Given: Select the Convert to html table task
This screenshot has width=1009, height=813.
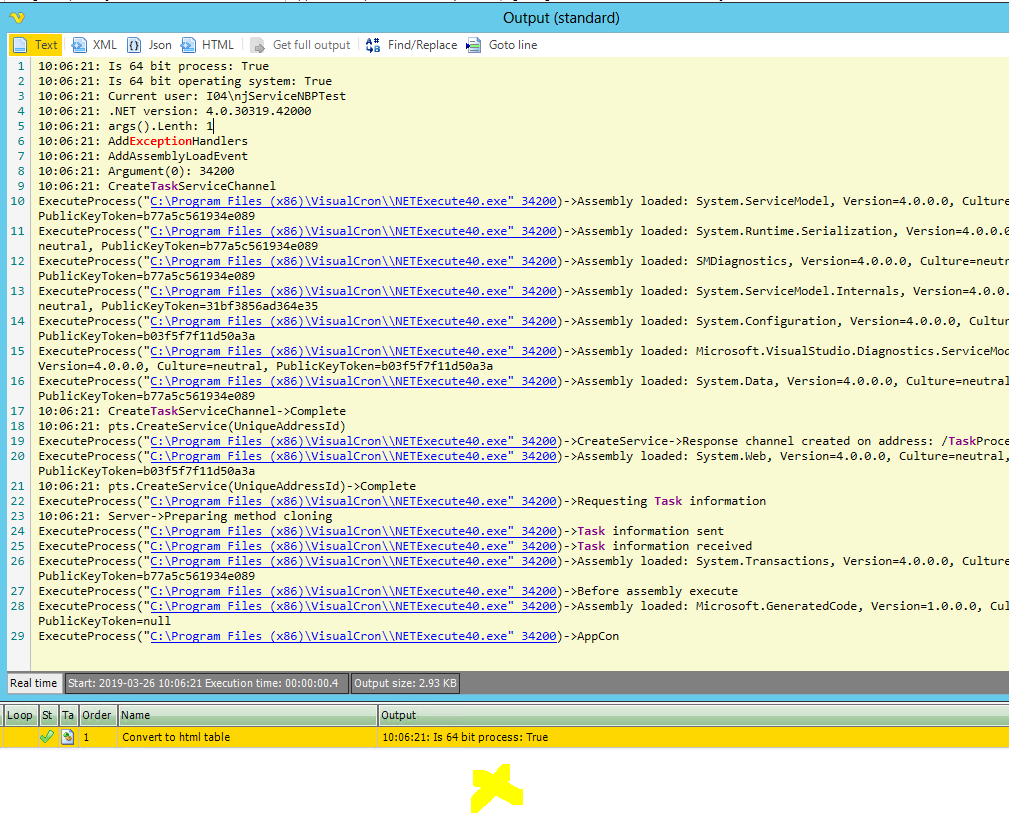Looking at the screenshot, I should (x=176, y=737).
